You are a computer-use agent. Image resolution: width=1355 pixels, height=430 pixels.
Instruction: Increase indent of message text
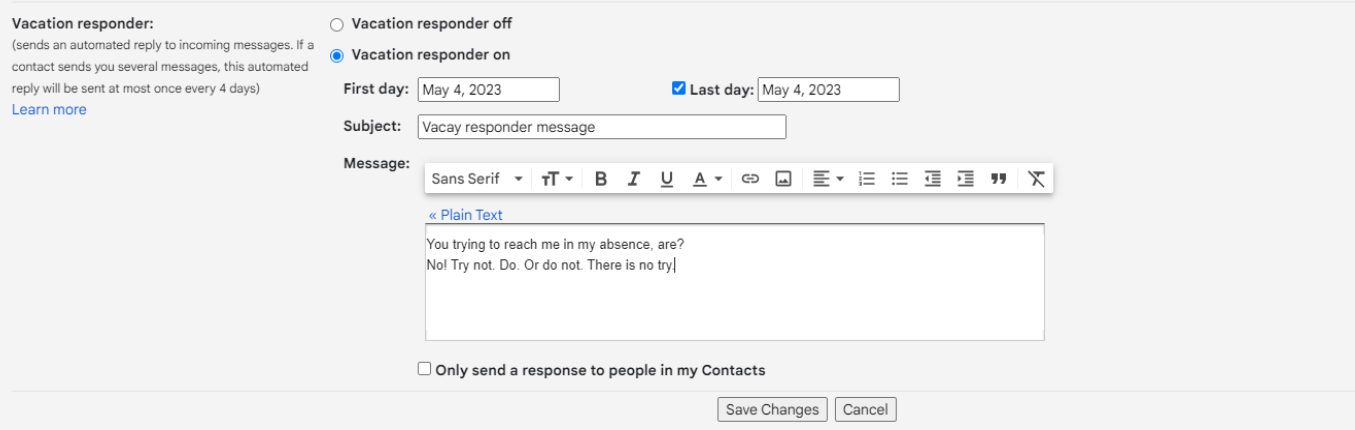[965, 179]
